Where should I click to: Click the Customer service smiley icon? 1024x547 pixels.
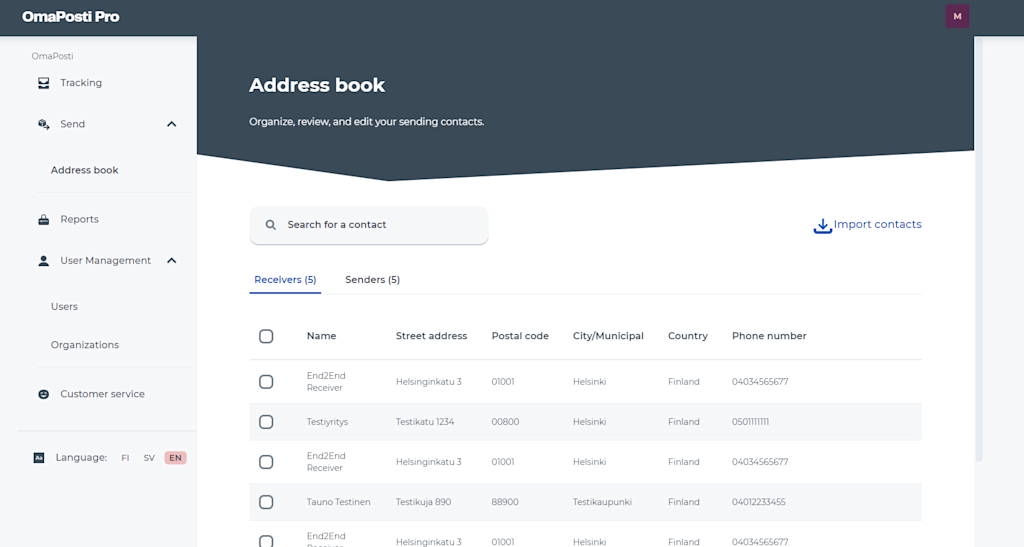(x=44, y=394)
